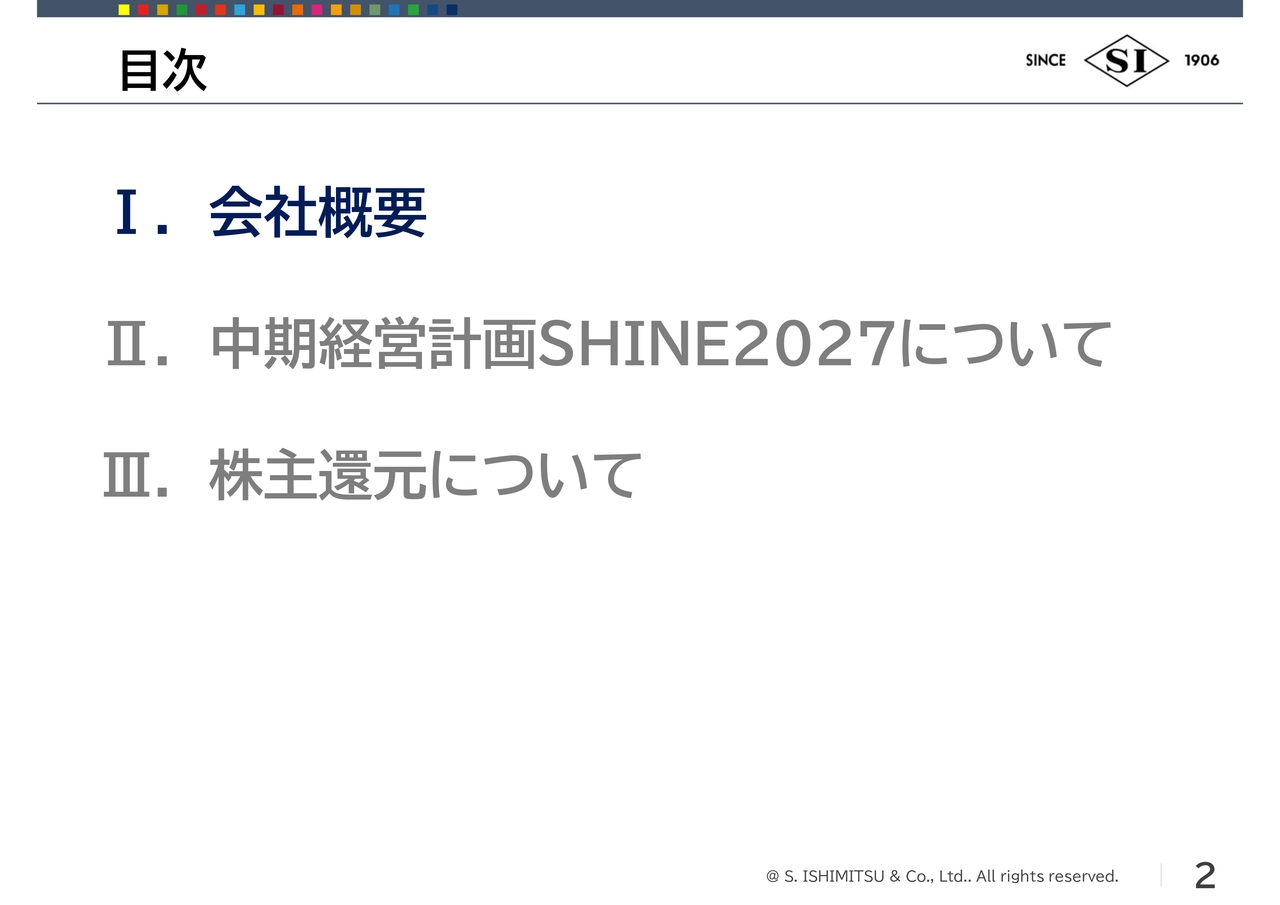The image size is (1280, 905).
Task: Switch to the 会社概要 agenda item
Action: tap(320, 212)
